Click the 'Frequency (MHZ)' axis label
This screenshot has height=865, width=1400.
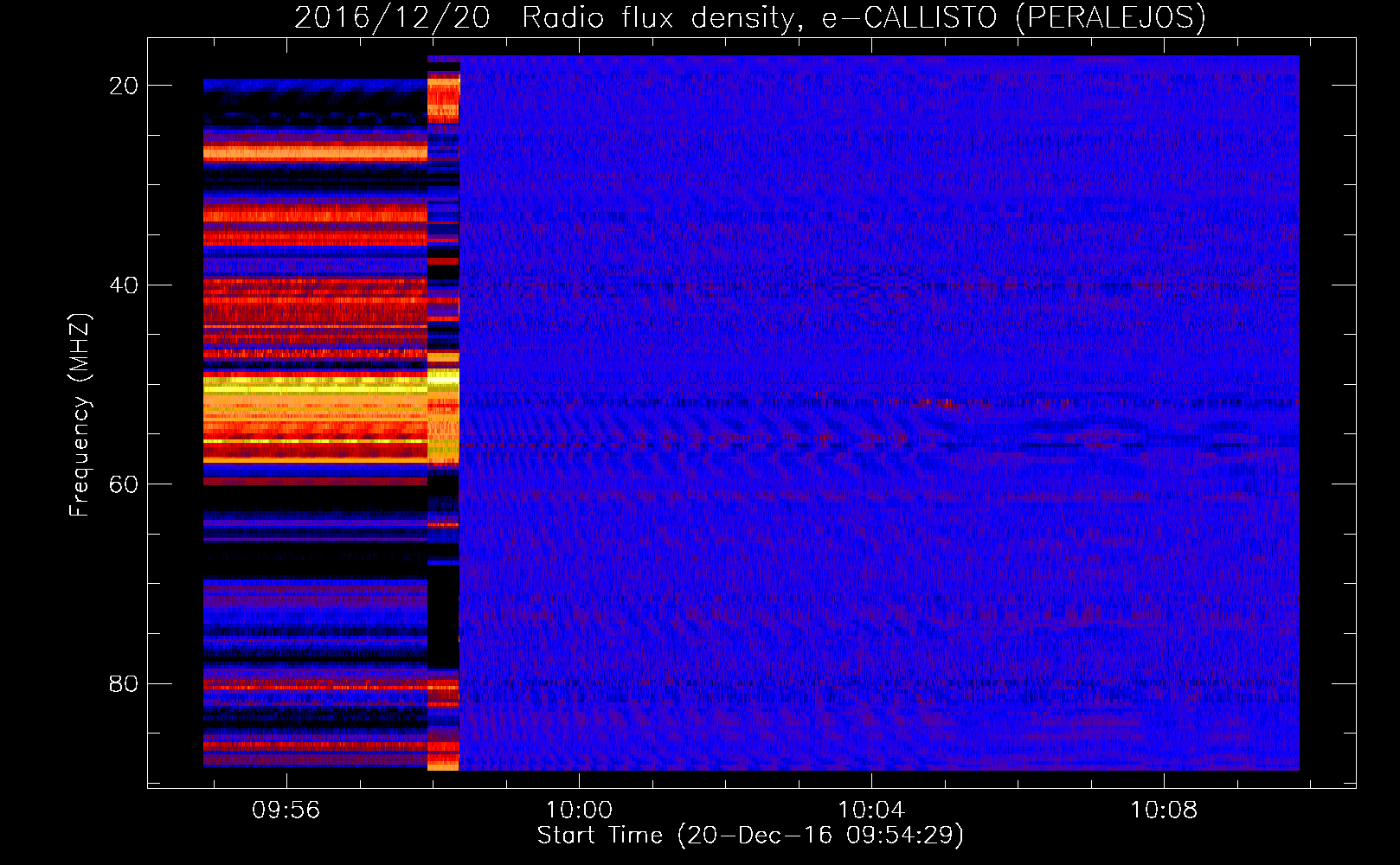click(x=79, y=415)
